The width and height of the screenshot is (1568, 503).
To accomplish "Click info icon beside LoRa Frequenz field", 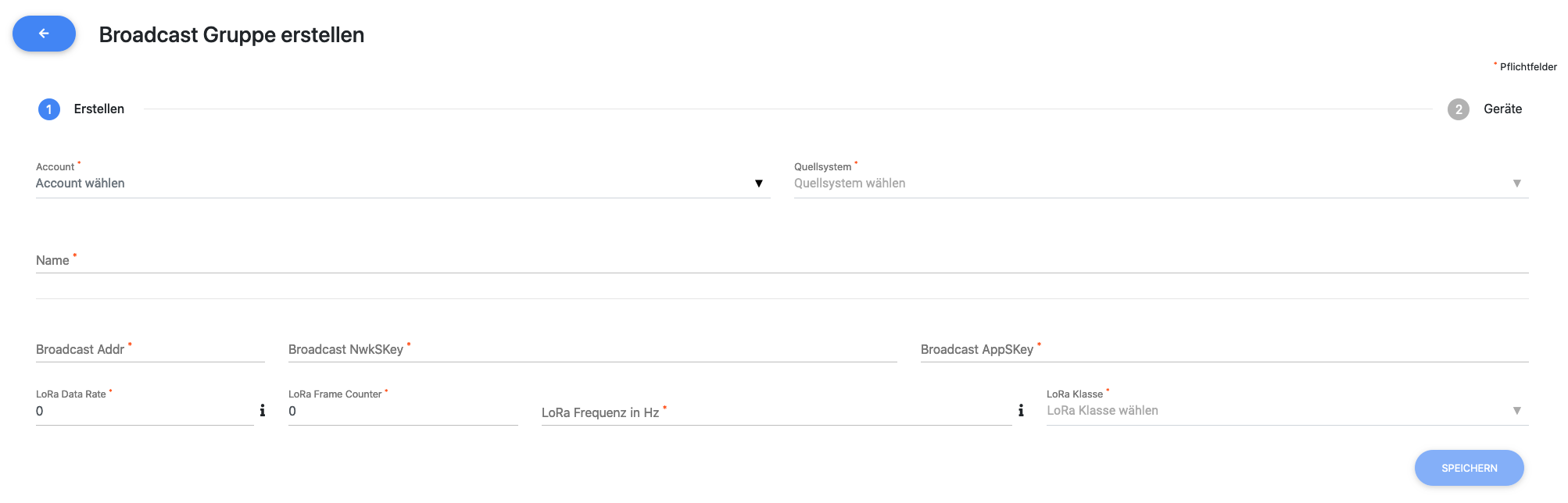I will (x=1021, y=410).
